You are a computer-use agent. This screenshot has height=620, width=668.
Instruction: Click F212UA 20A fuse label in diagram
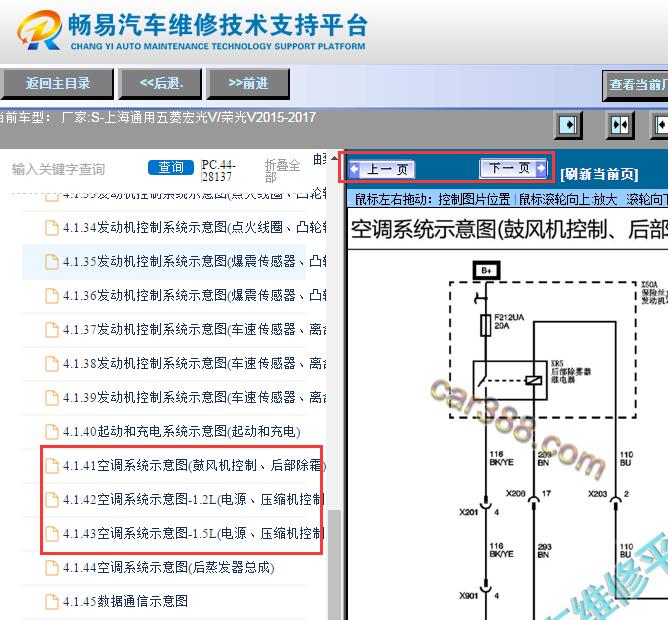coord(509,321)
